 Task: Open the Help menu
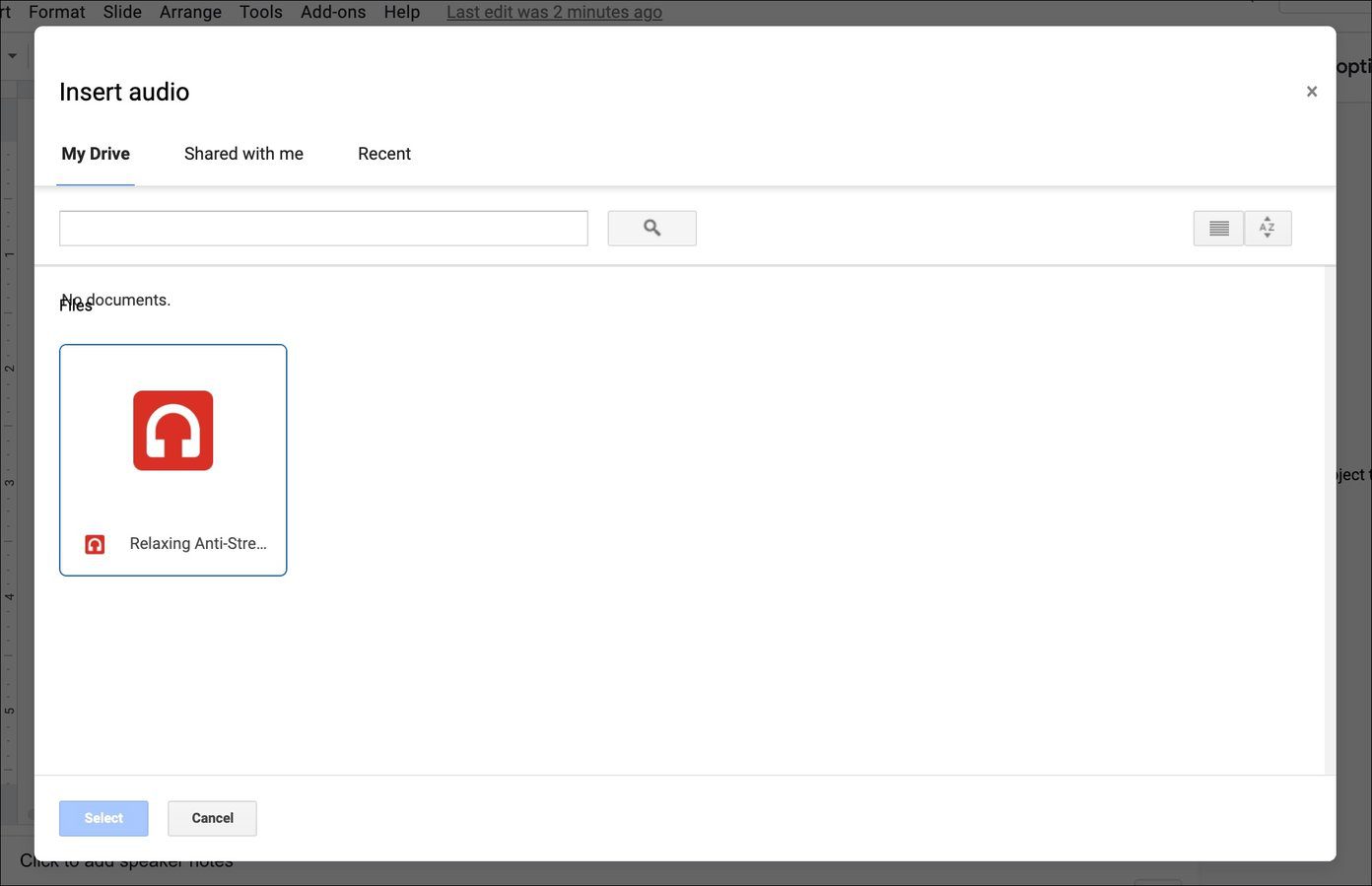[402, 12]
